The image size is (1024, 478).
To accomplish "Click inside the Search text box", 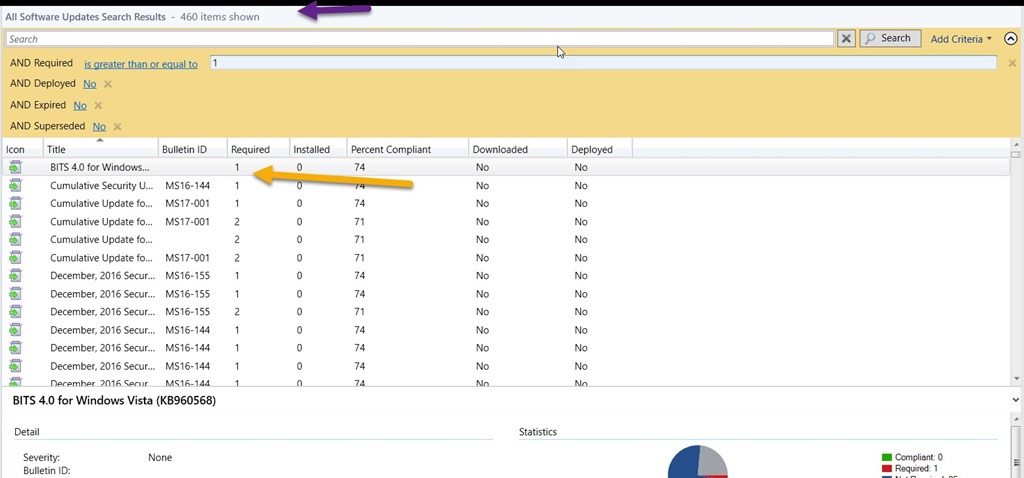I will tap(419, 39).
